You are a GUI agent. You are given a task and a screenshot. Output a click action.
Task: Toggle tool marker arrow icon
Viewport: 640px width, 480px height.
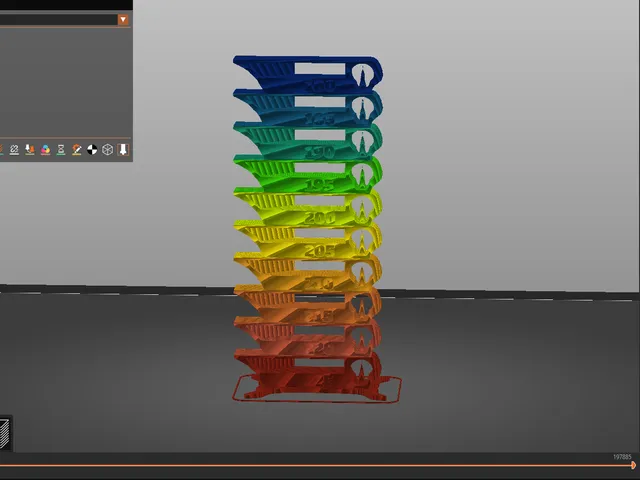(x=123, y=150)
